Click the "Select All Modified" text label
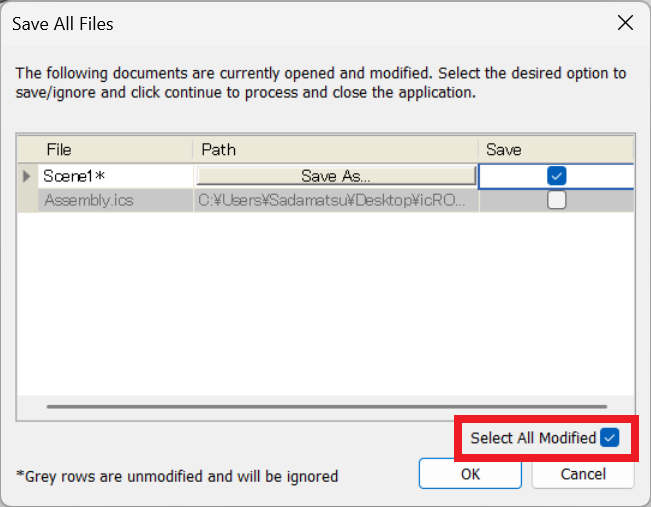651x507 pixels. tap(533, 438)
